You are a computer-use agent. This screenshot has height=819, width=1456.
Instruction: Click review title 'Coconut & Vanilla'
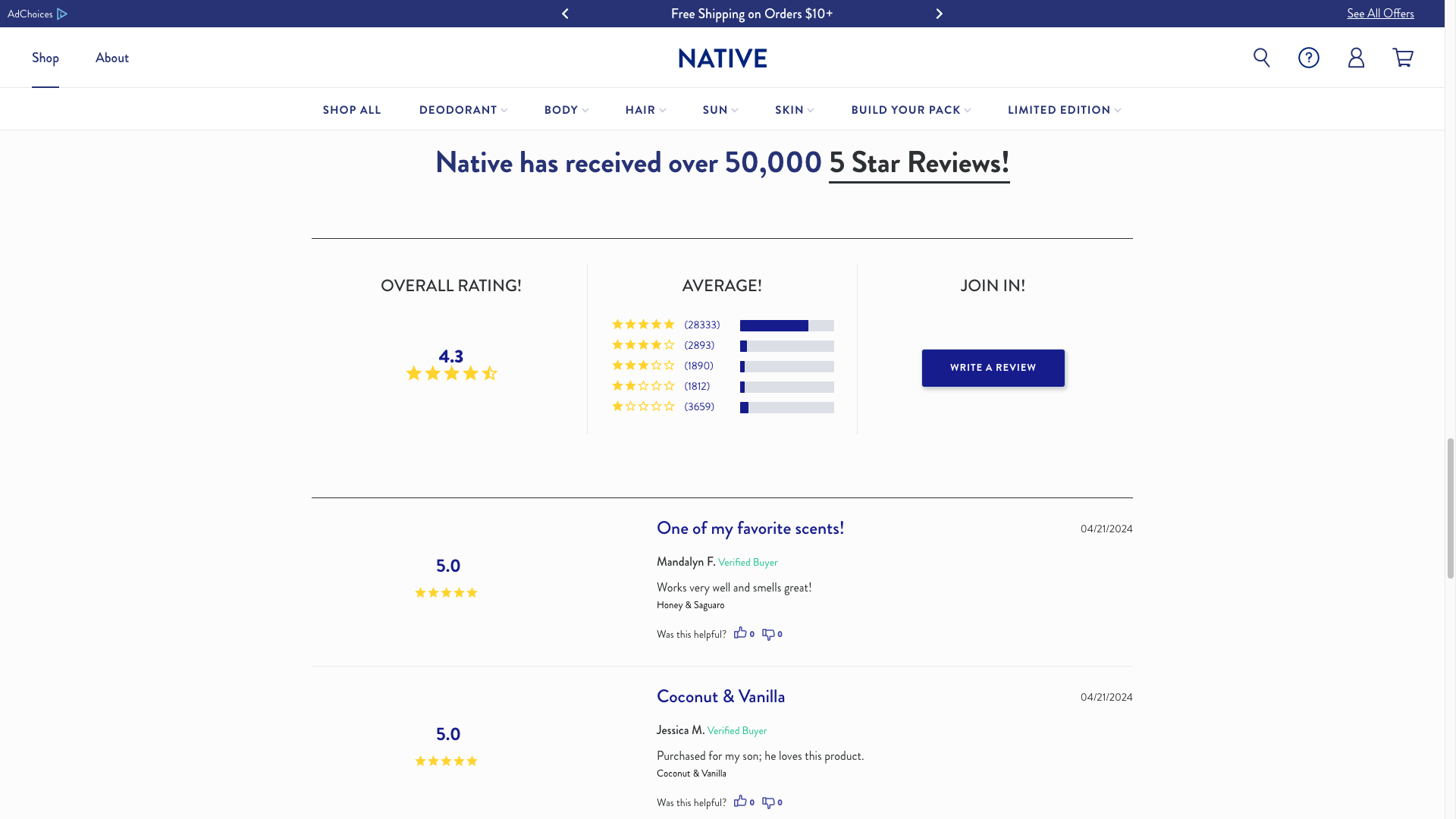720,696
